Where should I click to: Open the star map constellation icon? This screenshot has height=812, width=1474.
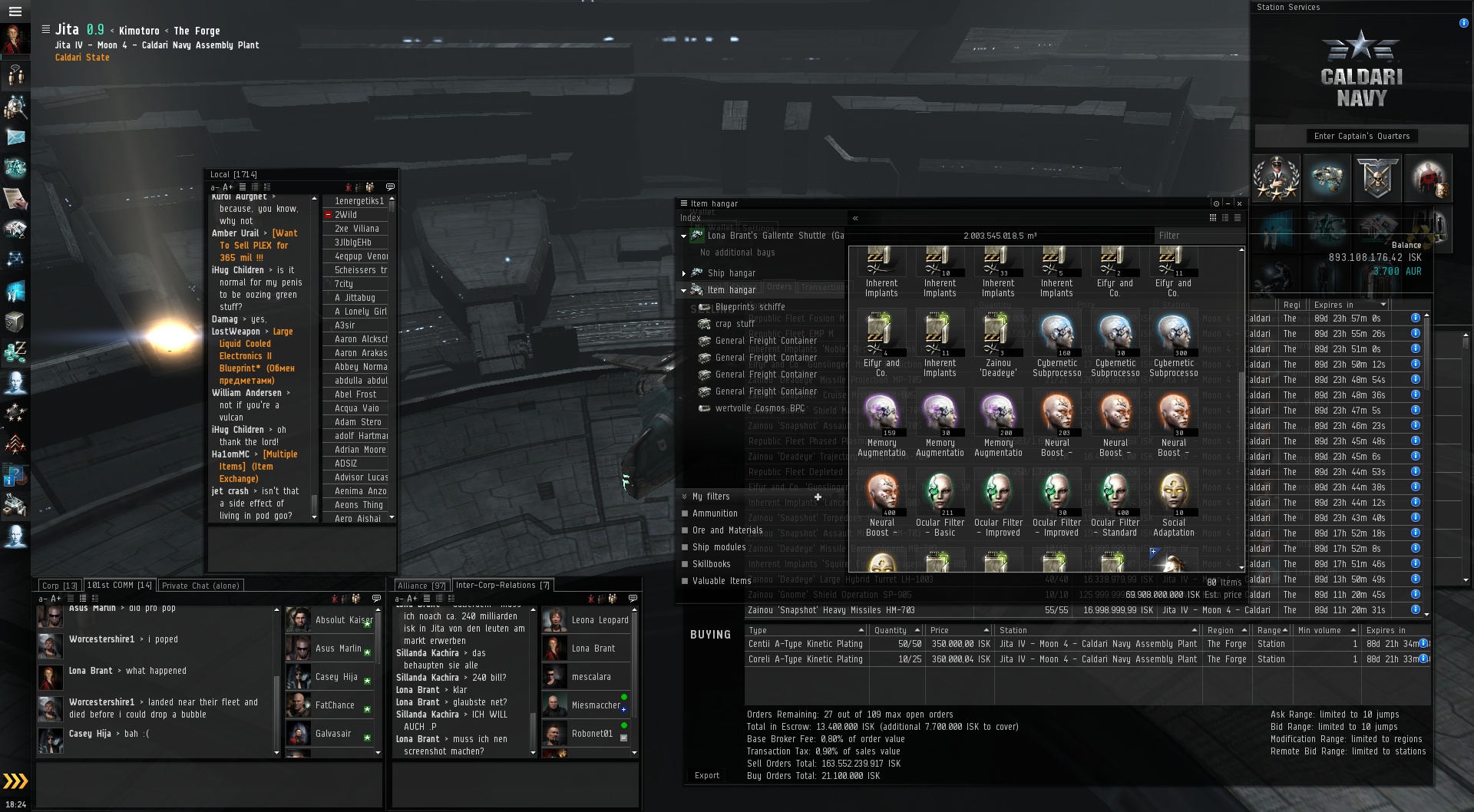pos(15,260)
